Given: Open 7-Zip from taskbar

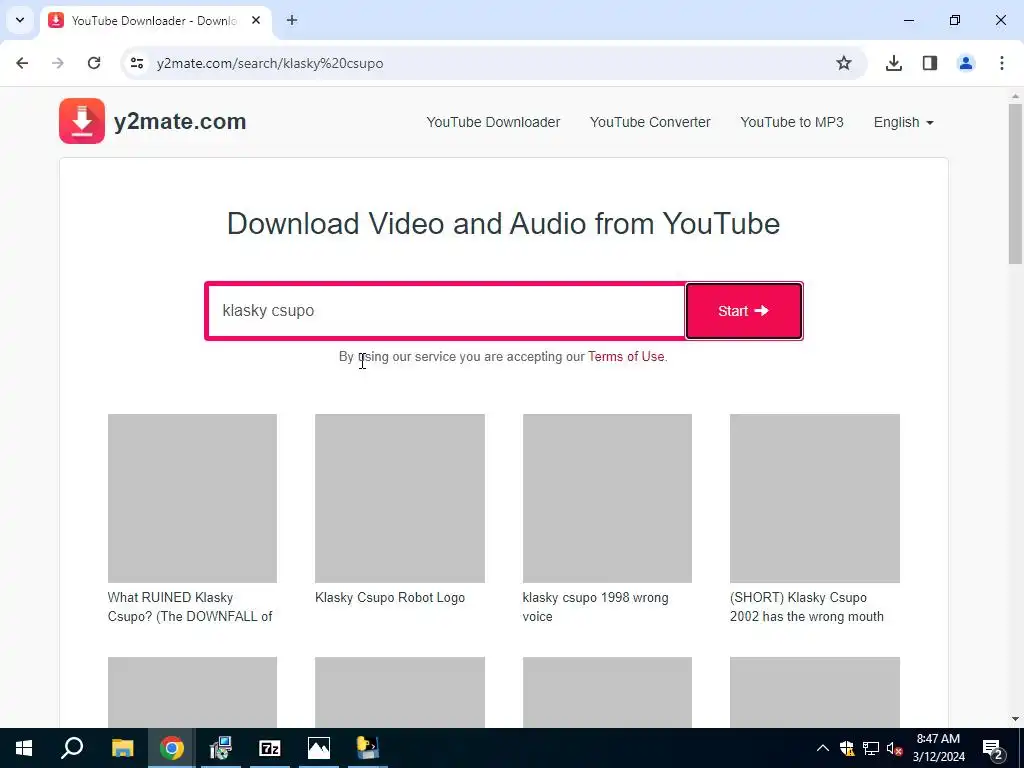Looking at the screenshot, I should pyautogui.click(x=270, y=748).
